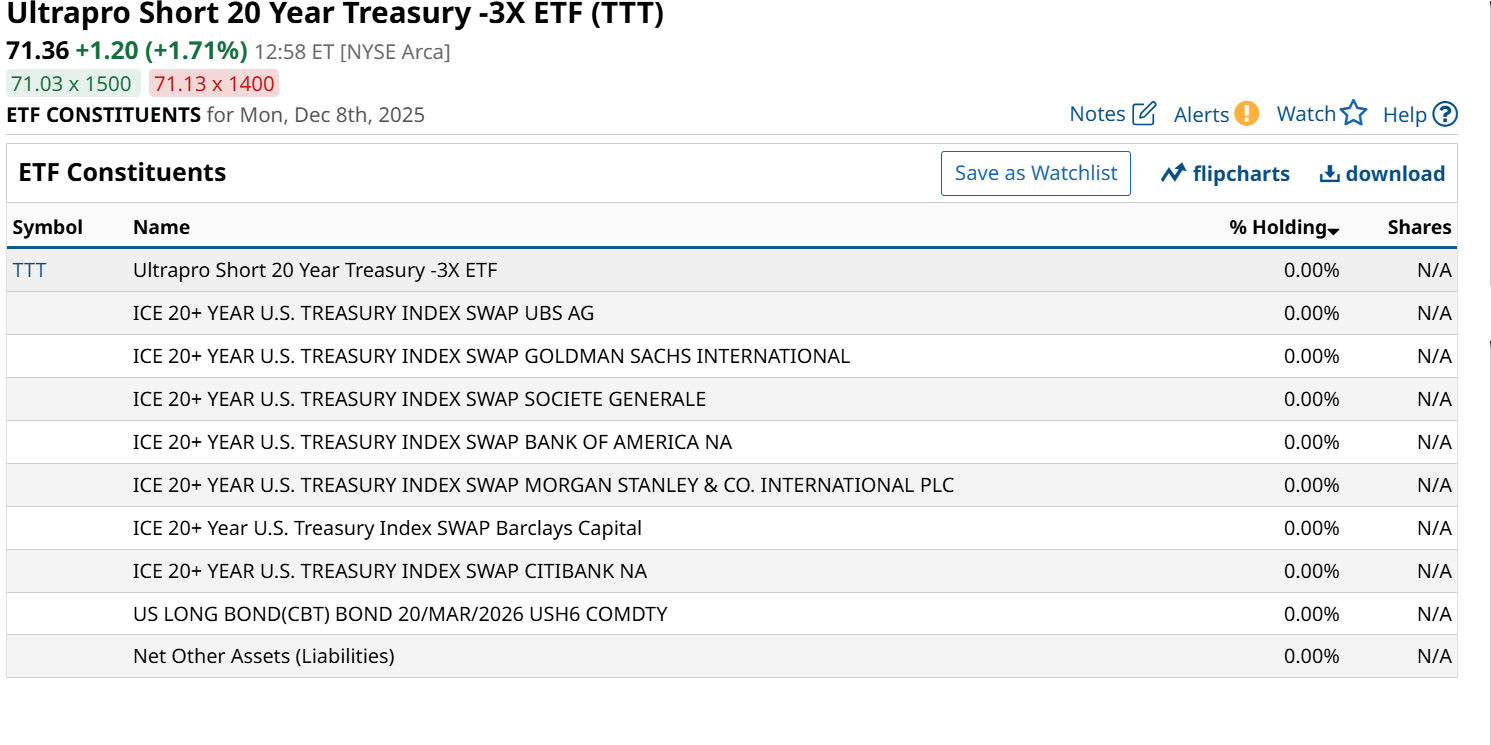Open the TTT symbol link
Viewport: 1491px width, 745px height.
[x=29, y=270]
